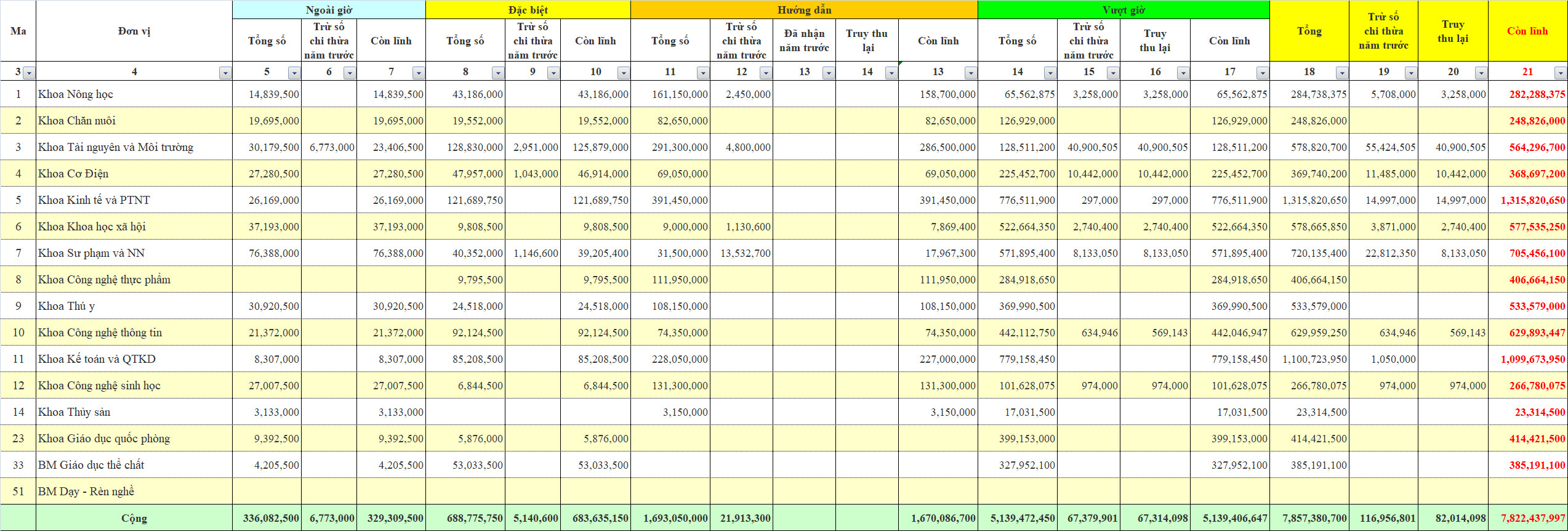
Task: Select the red value "1,099,673,950"
Action: tap(1528, 359)
